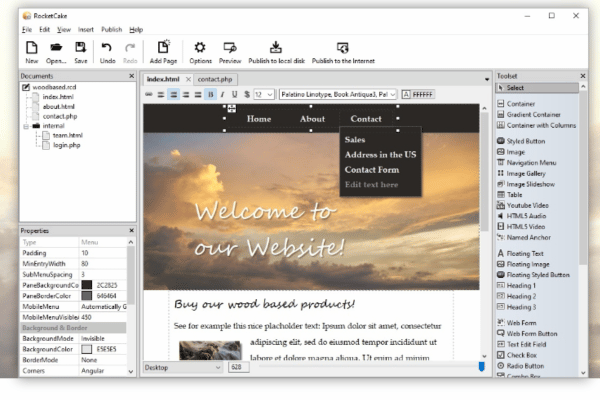The width and height of the screenshot is (600, 400).
Task: Choose Named Anchor tool
Action: [524, 237]
